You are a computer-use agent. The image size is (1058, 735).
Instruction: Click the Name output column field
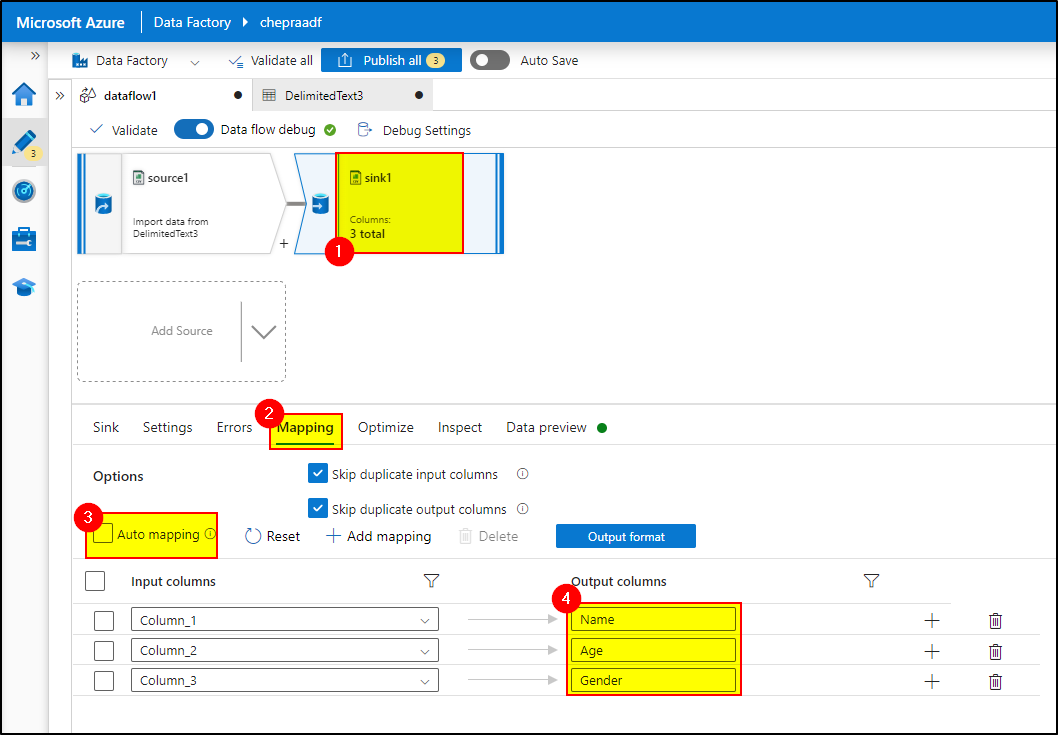click(652, 619)
